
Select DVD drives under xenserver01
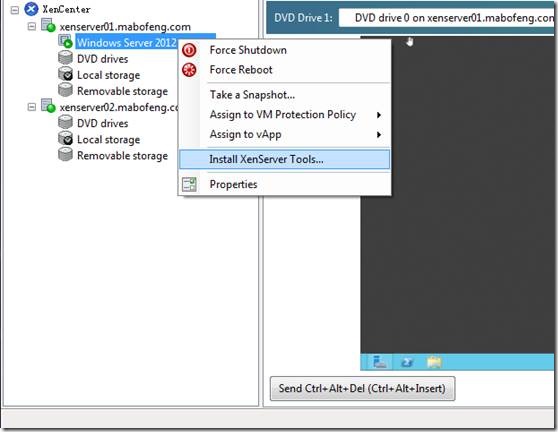click(102, 59)
